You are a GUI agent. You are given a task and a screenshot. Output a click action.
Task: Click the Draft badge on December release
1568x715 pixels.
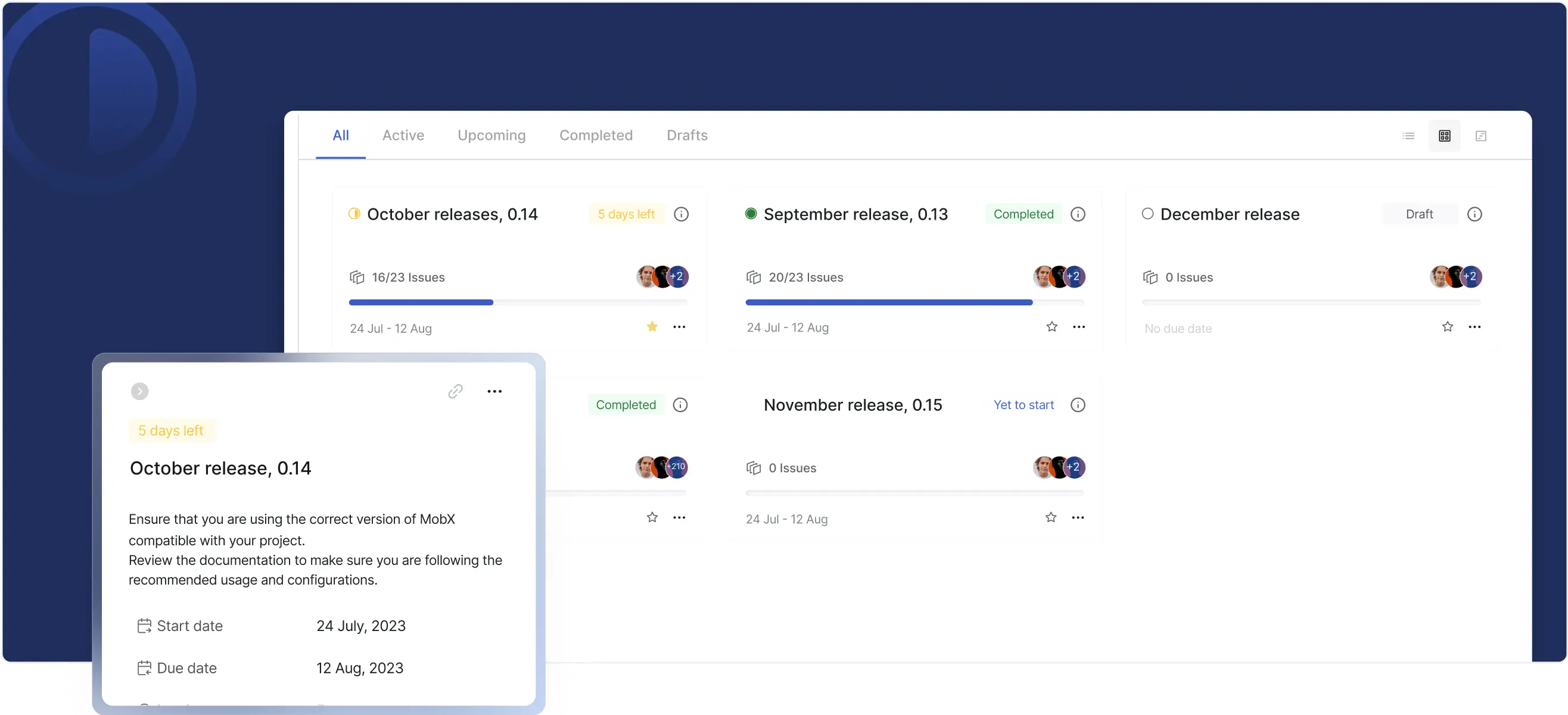click(x=1419, y=214)
